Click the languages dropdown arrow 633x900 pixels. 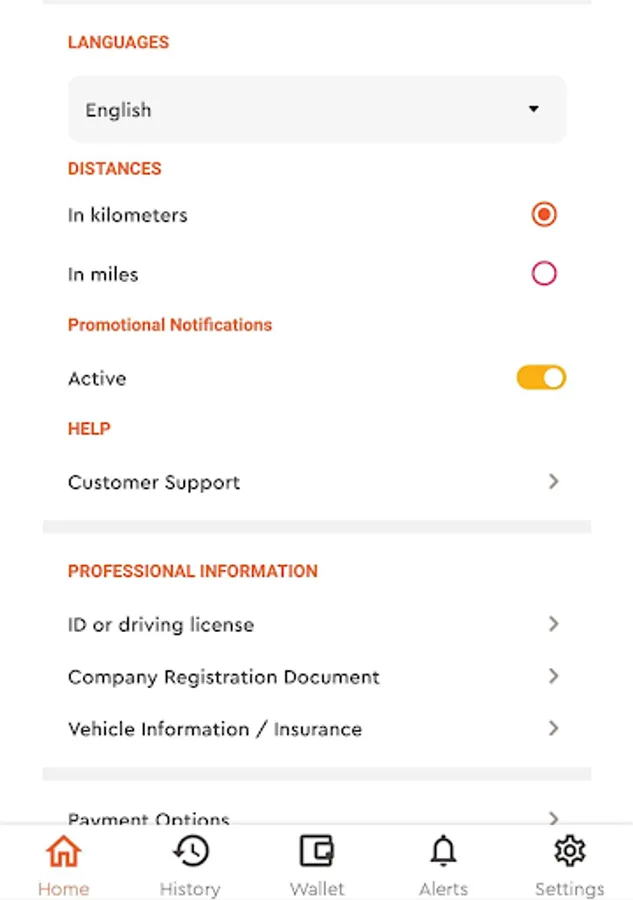pyautogui.click(x=534, y=110)
